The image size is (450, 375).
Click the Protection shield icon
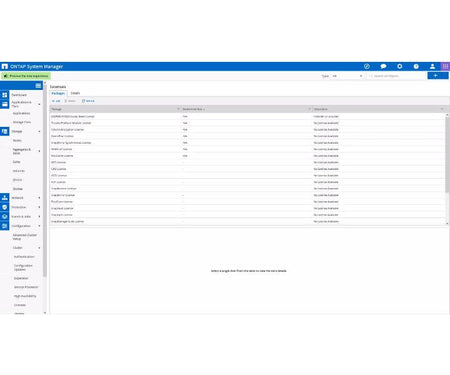[5, 207]
